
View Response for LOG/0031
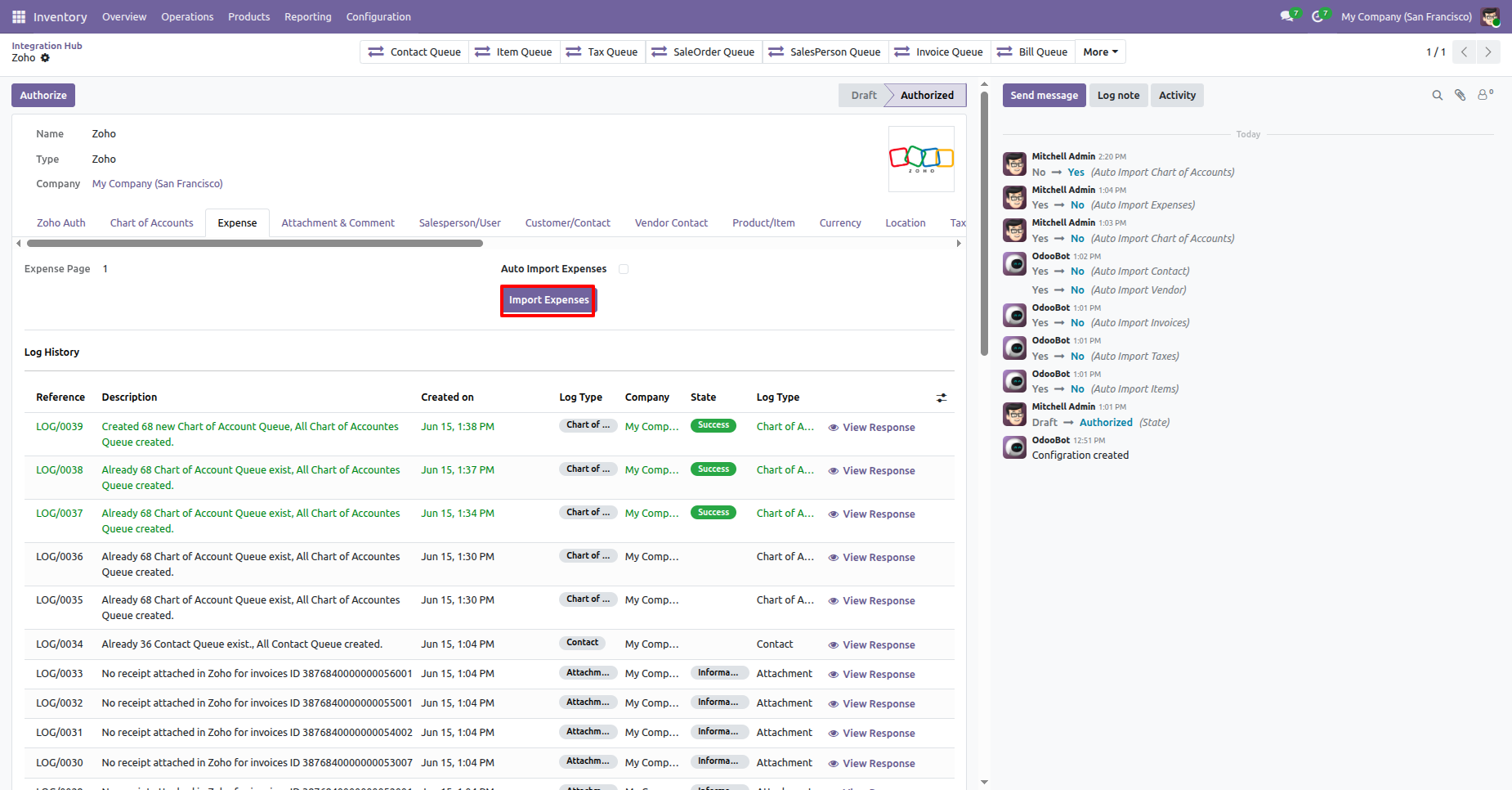click(871, 734)
